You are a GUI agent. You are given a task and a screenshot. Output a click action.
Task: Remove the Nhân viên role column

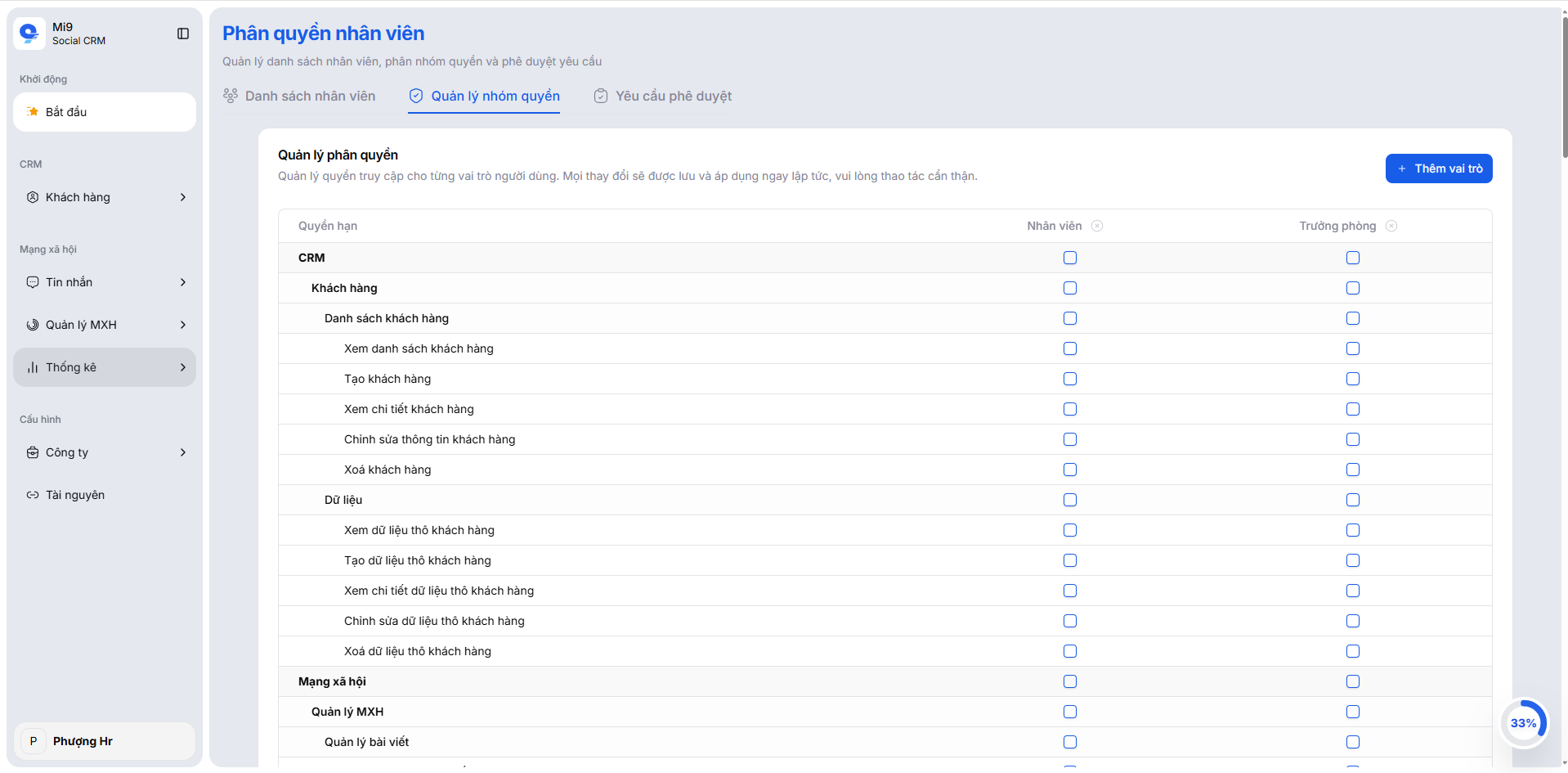tap(1098, 226)
